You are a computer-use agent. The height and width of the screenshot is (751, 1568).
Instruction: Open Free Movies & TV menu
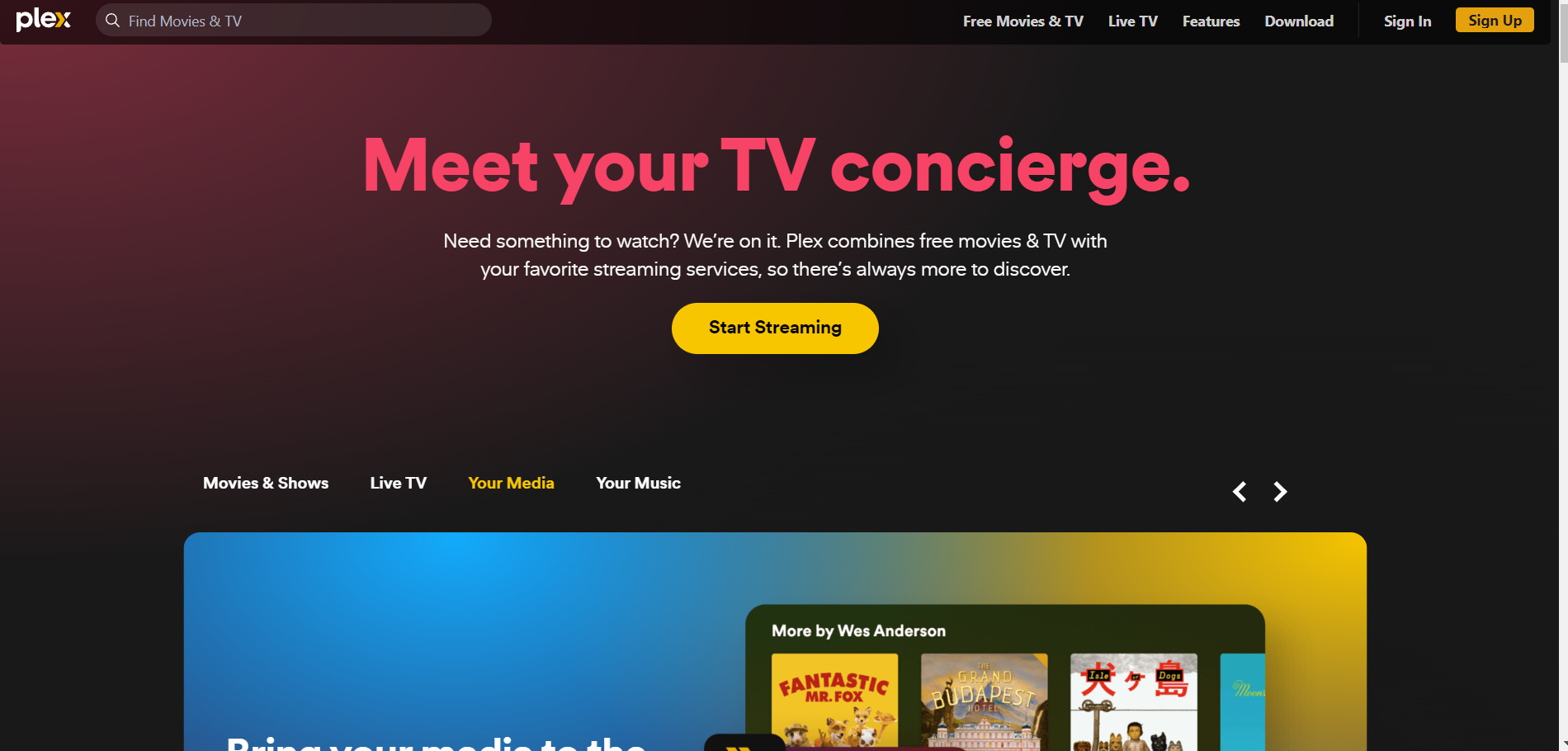(x=1023, y=21)
